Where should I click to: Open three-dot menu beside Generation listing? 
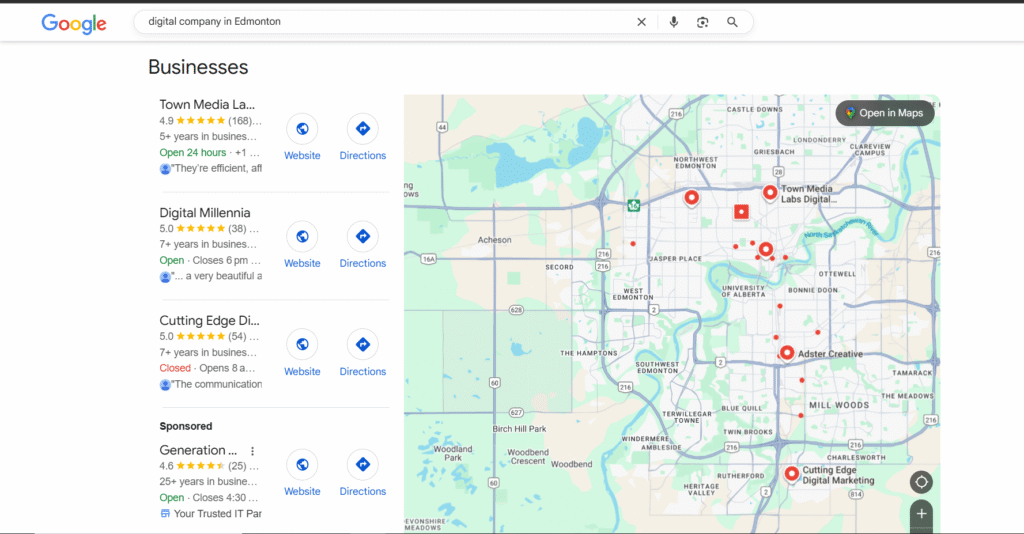click(x=252, y=451)
